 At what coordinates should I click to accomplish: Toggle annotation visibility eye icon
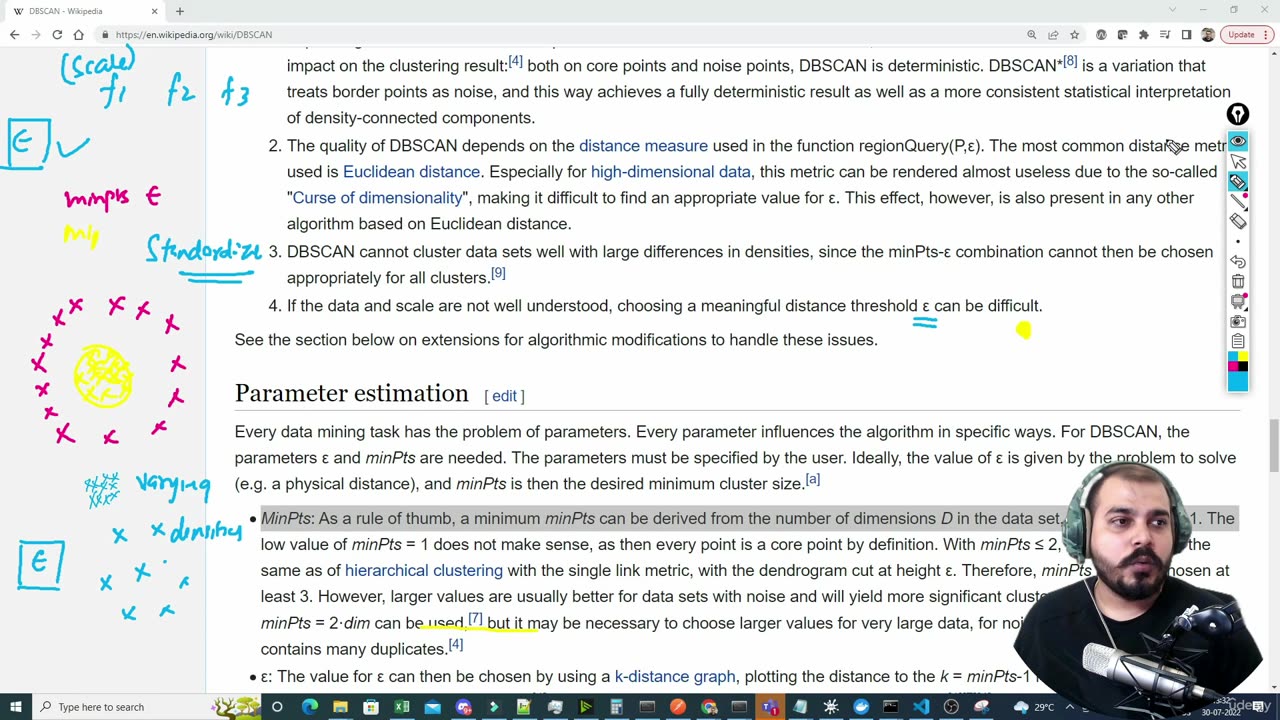1238,141
